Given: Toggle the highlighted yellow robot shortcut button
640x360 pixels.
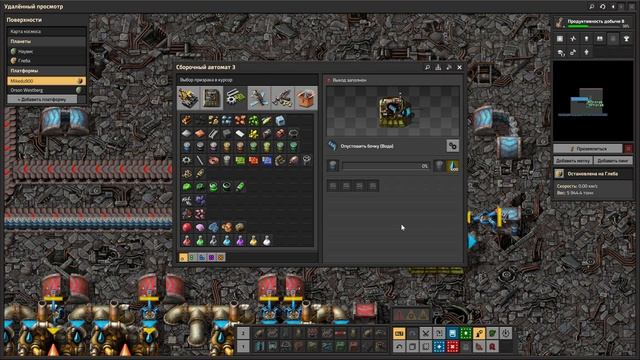Looking at the screenshot, I should 479,333.
